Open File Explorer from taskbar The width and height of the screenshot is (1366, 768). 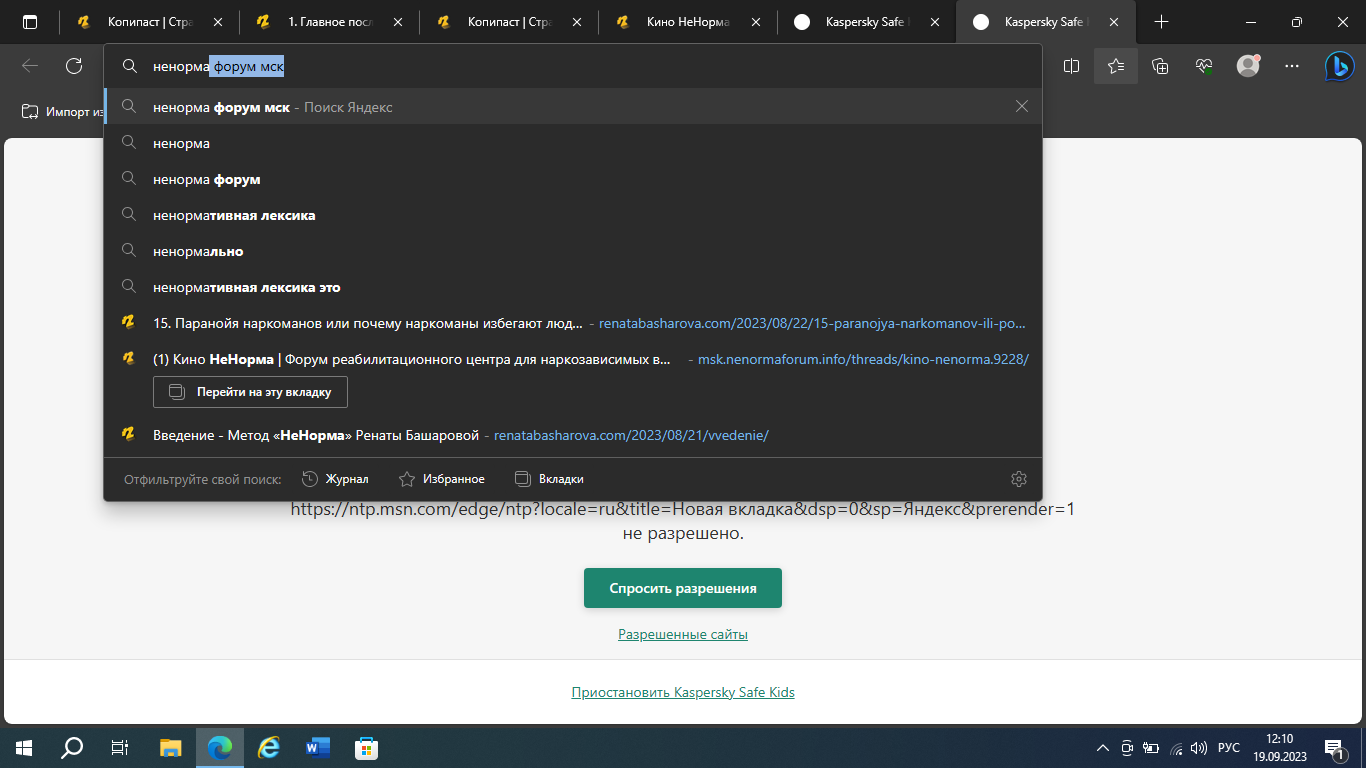point(171,747)
